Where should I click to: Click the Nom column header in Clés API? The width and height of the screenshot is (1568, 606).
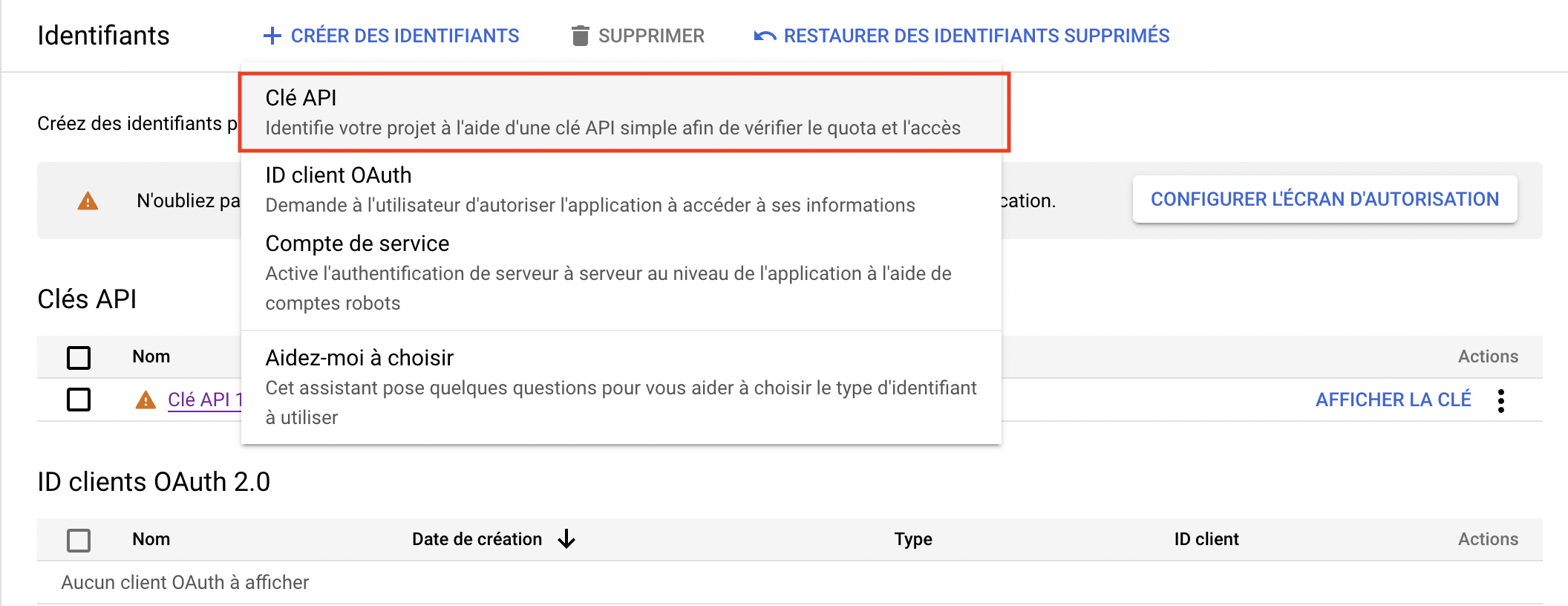click(x=151, y=356)
